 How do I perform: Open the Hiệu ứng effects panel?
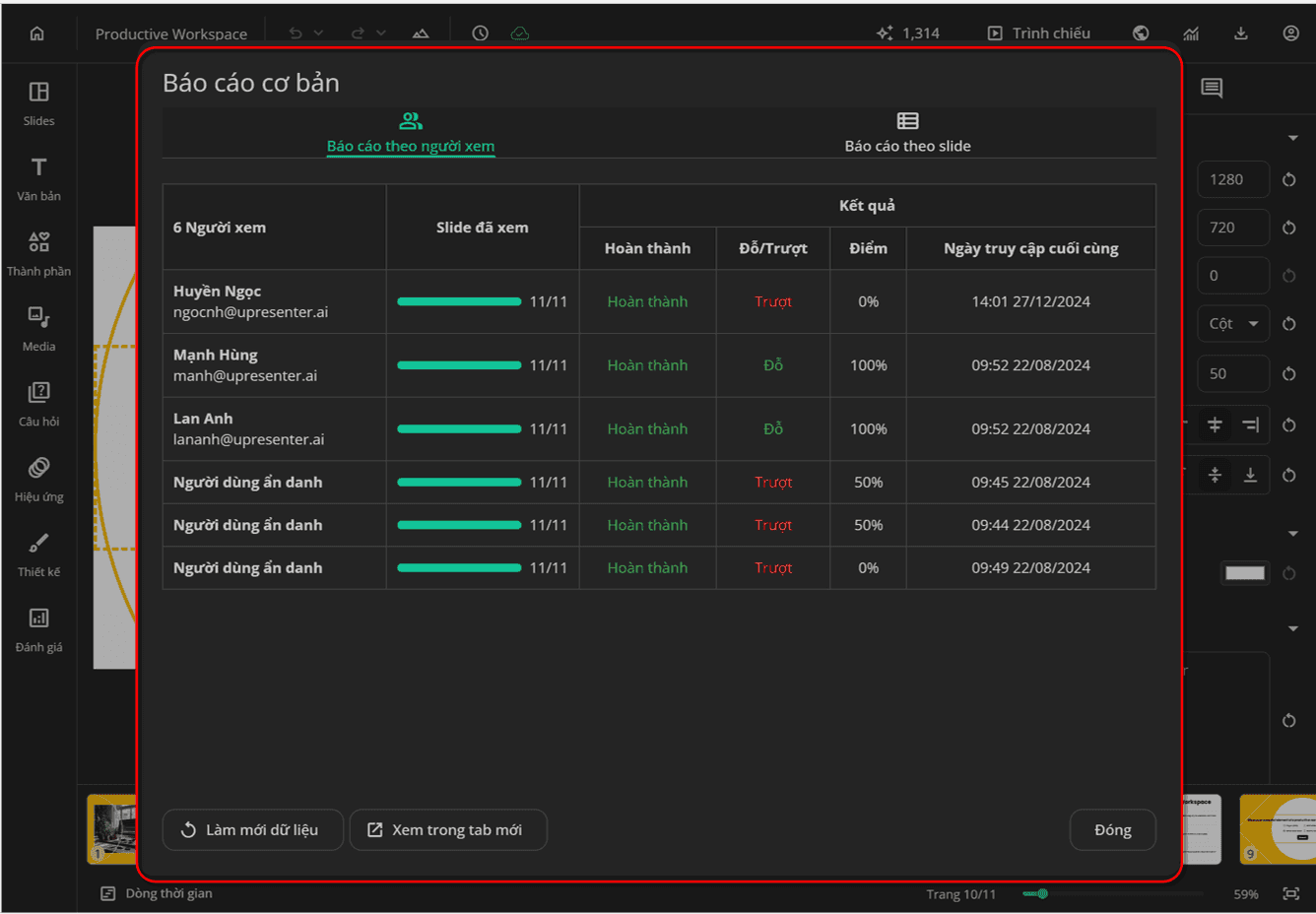[x=38, y=480]
